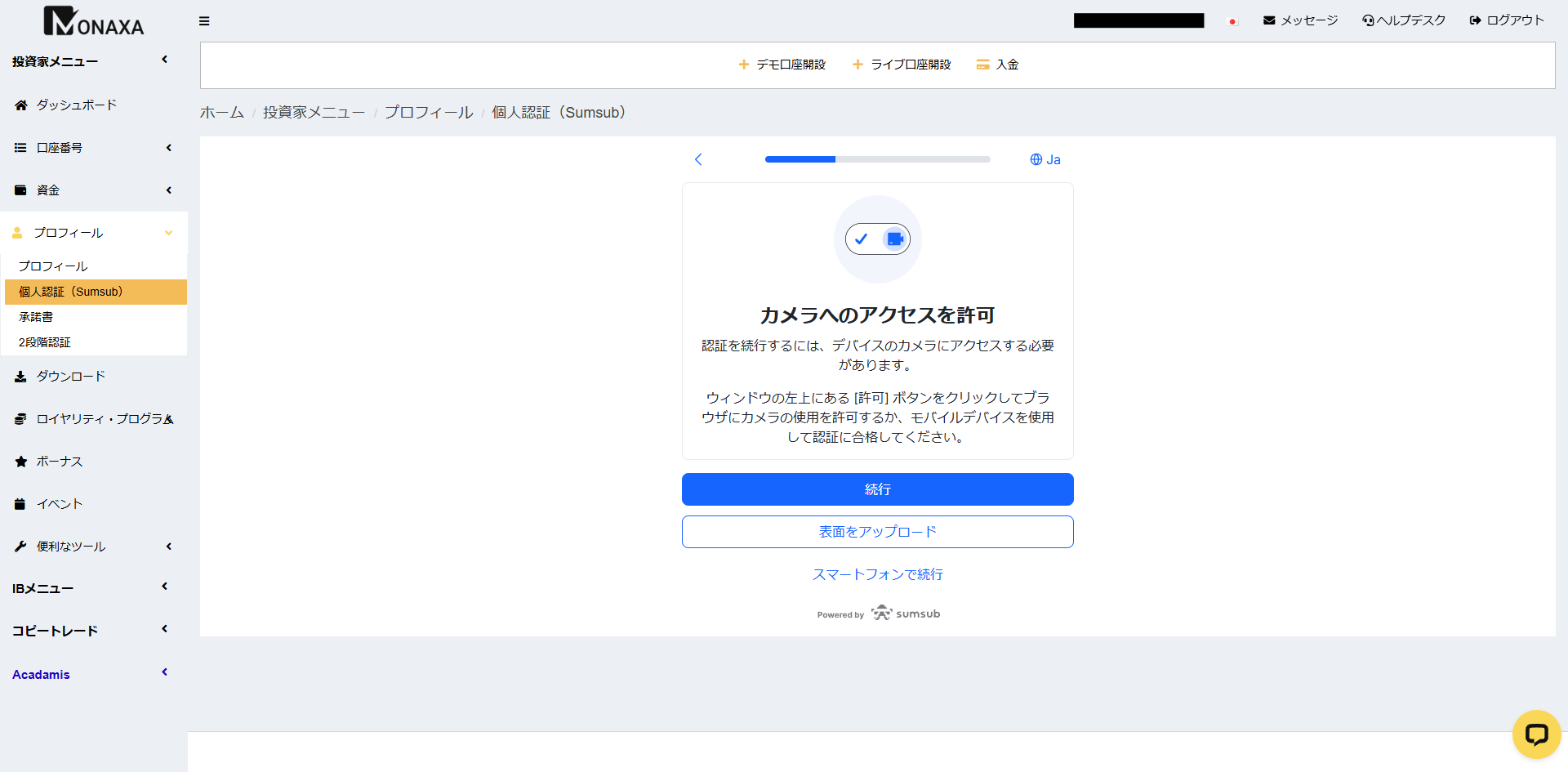Open the live chat bubble icon

click(x=1535, y=734)
